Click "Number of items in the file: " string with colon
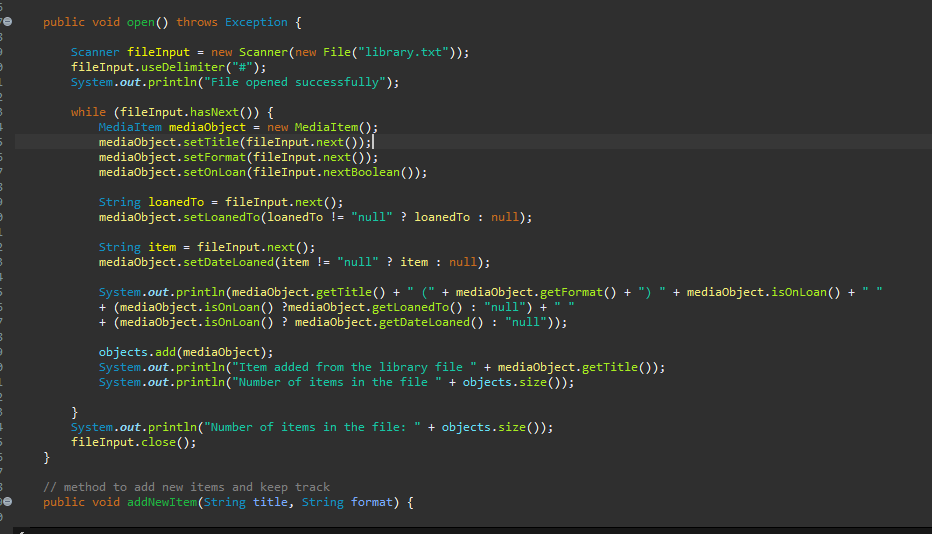This screenshot has height=534, width=932. pos(312,427)
